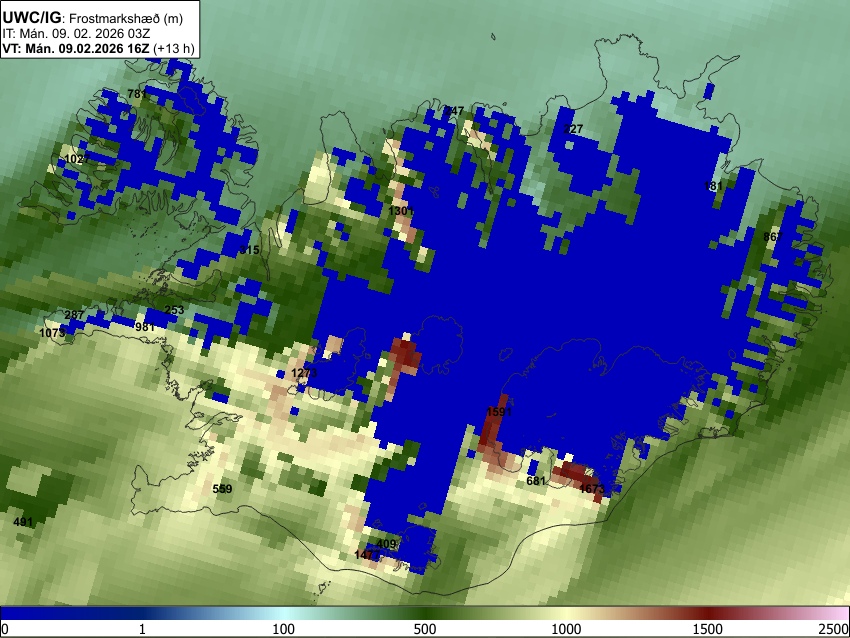Click the 1000 tick label on legend
The width and height of the screenshot is (850, 638).
pyautogui.click(x=566, y=629)
